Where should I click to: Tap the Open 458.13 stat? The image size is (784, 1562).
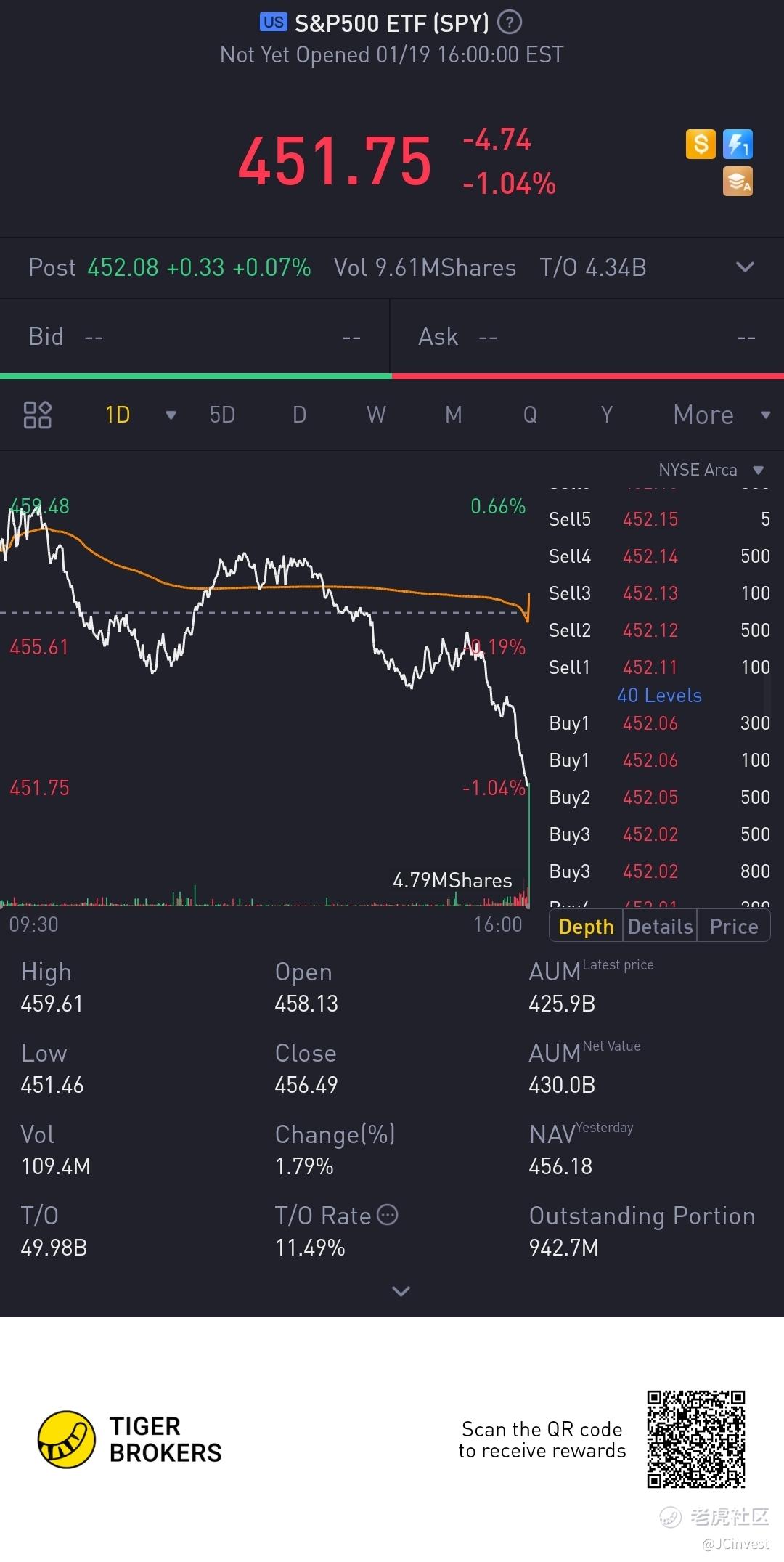(306, 988)
